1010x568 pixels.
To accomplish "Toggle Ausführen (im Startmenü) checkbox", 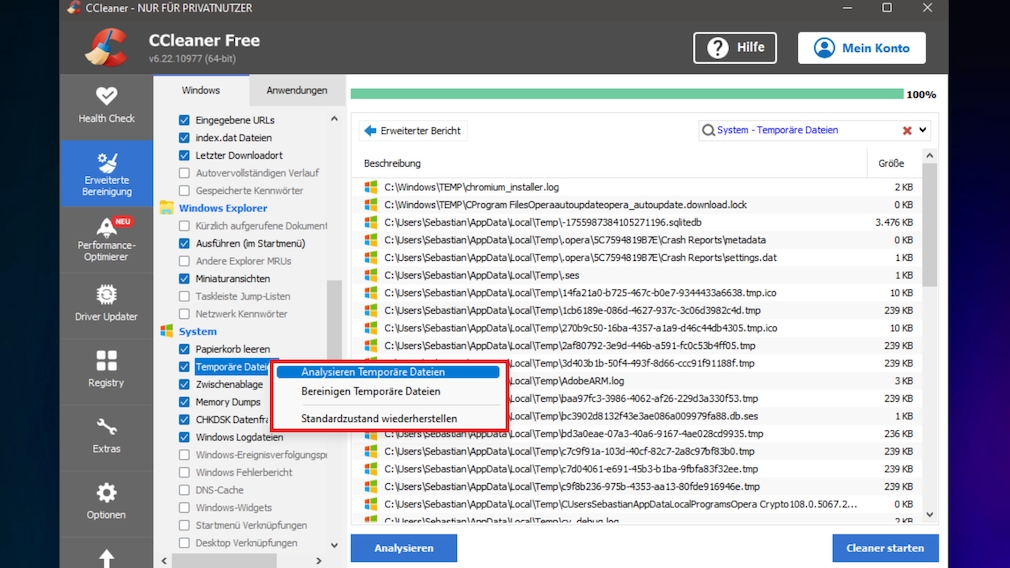I will (184, 243).
